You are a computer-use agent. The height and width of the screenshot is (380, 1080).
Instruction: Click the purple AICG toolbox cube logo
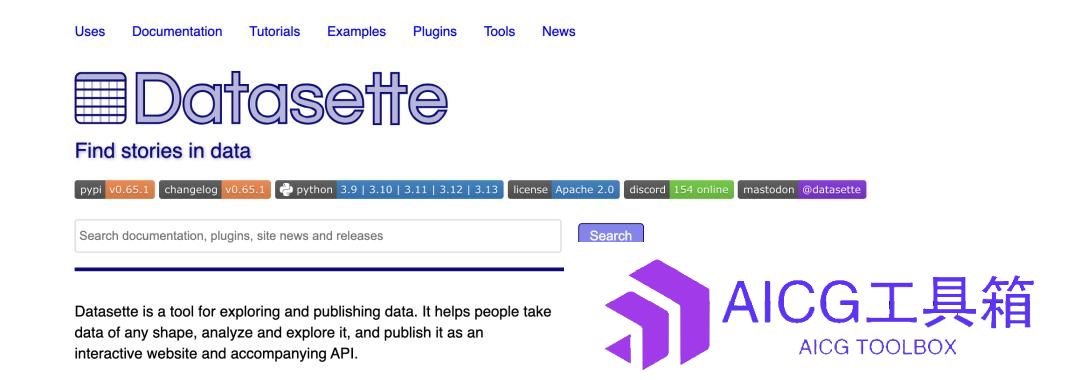coord(657,313)
